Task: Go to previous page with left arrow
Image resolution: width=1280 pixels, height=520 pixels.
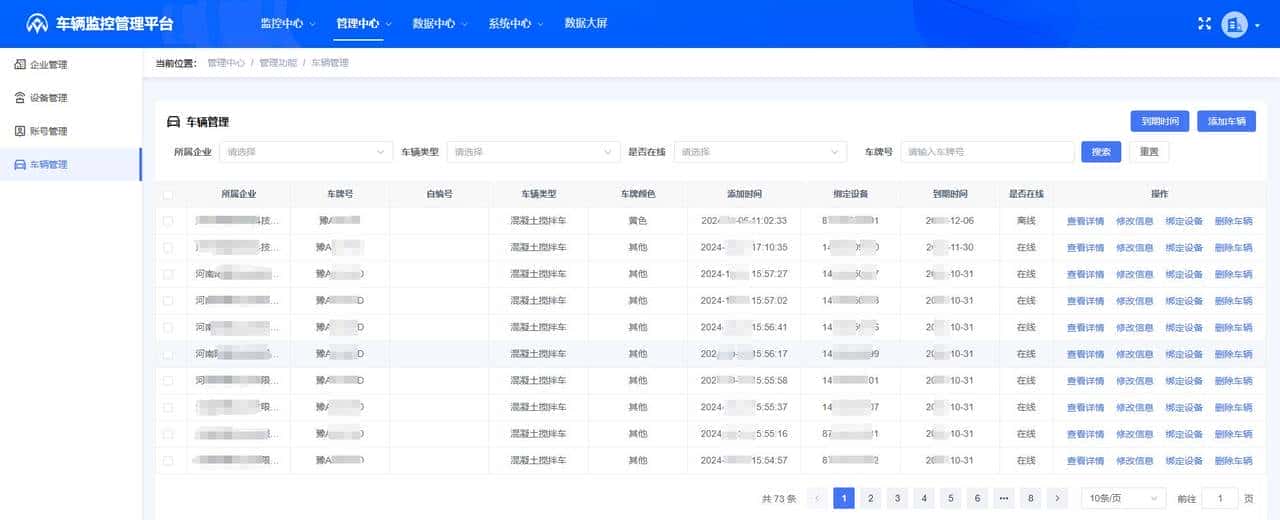Action: point(817,498)
